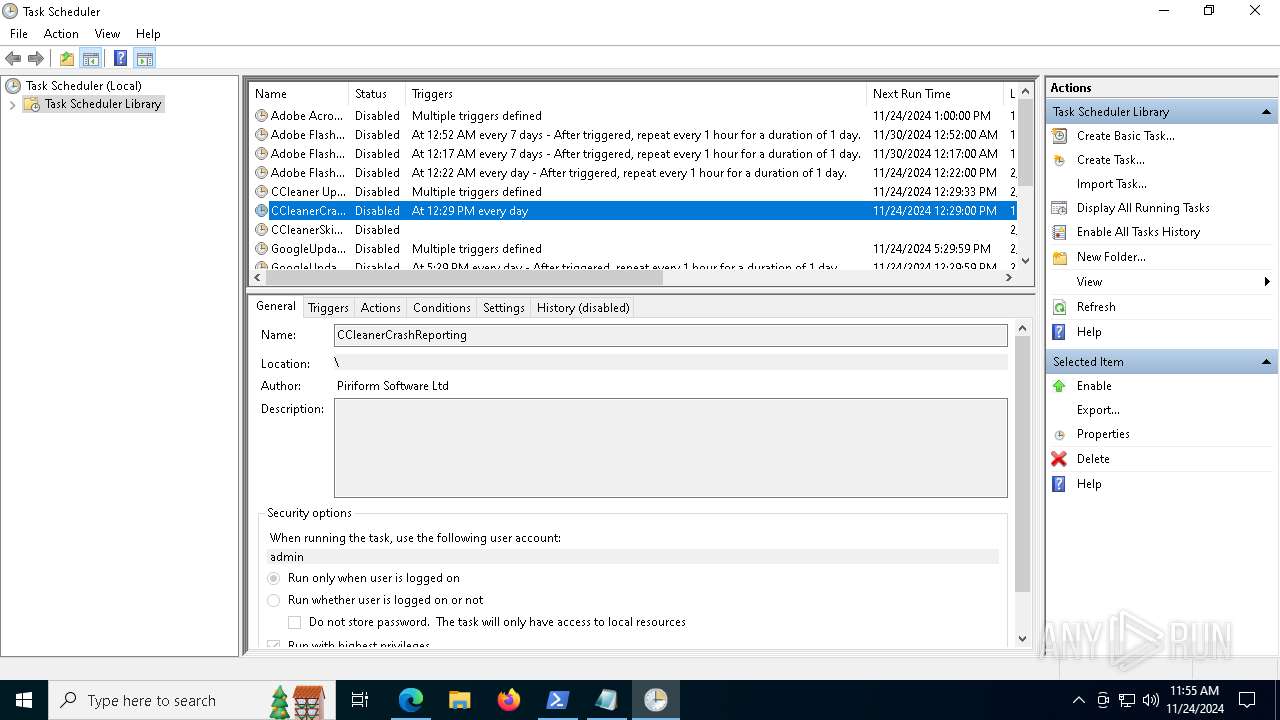Click the Import Task... action

pos(1111,184)
